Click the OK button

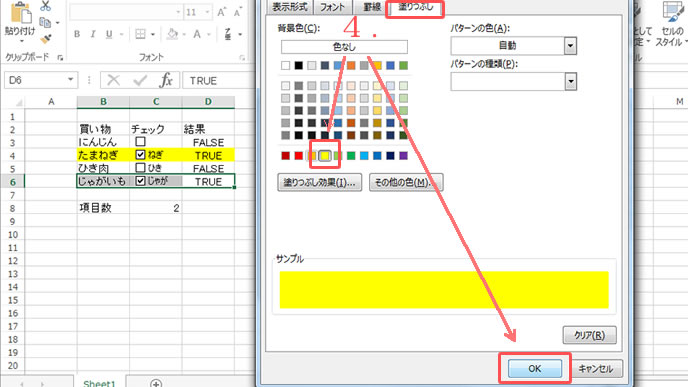534,369
